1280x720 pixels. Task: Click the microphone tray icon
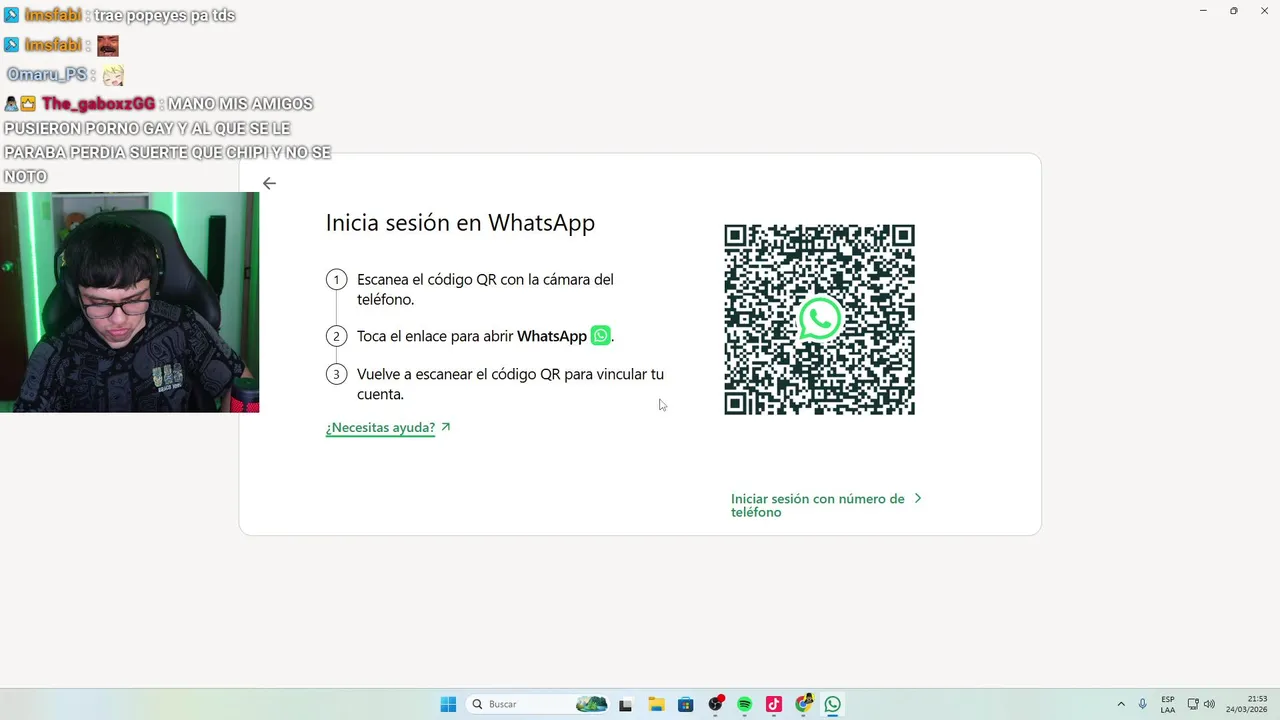click(1142, 704)
